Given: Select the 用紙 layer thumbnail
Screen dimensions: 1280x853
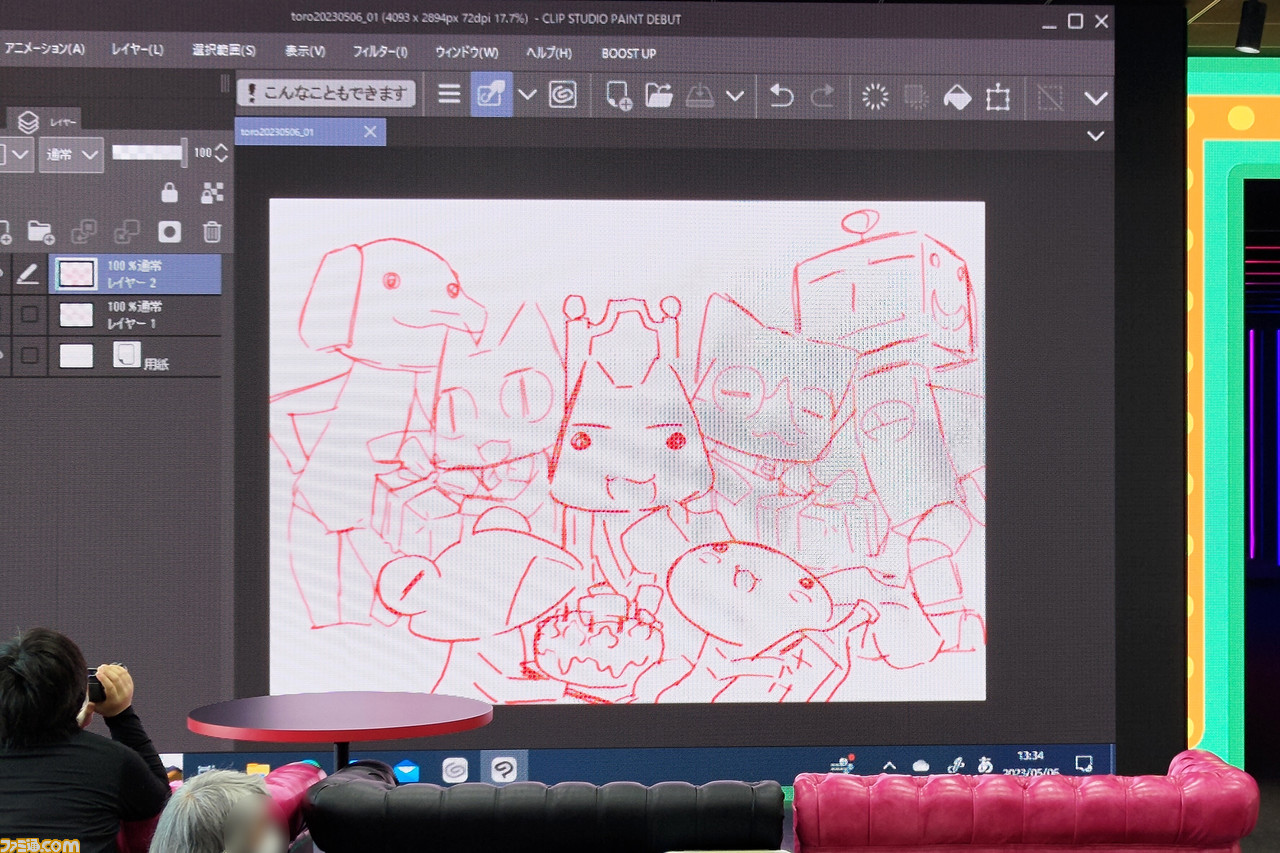Looking at the screenshot, I should pos(77,355).
